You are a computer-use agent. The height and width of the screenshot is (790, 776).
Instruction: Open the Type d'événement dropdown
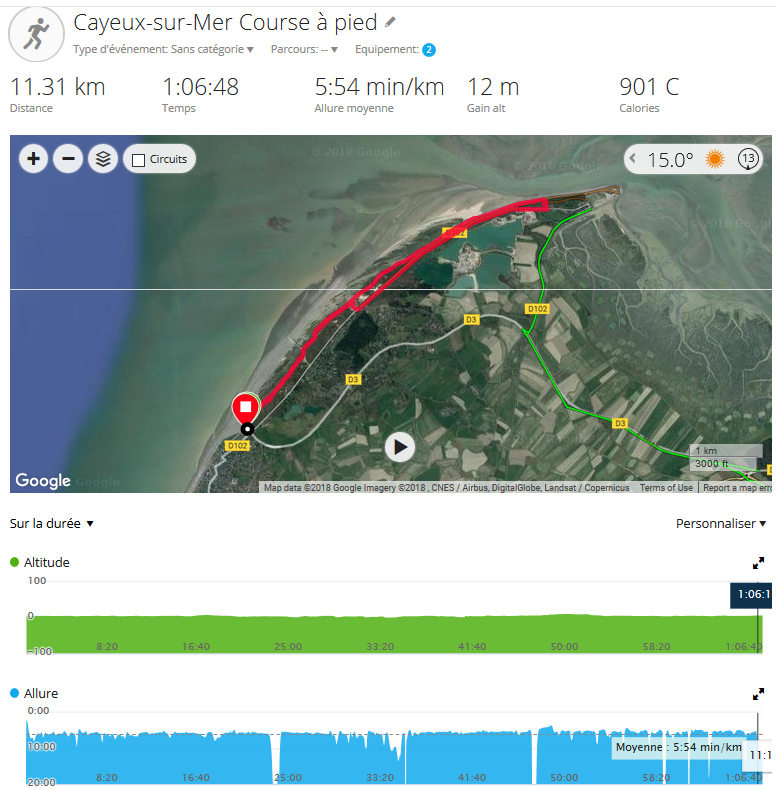pyautogui.click(x=163, y=49)
